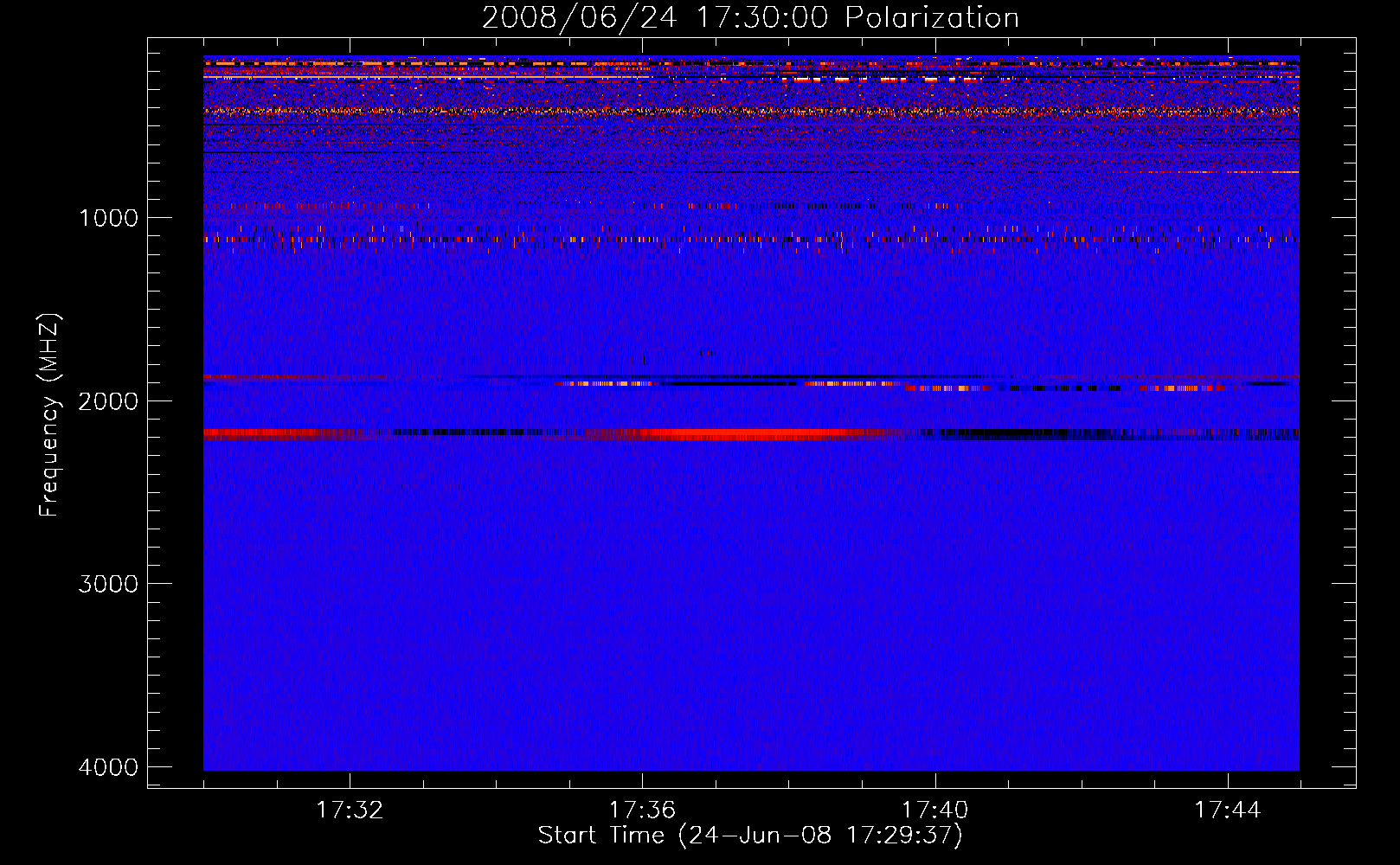Click the 17:44 time tick label
This screenshot has height=865, width=1400.
coord(1228,811)
